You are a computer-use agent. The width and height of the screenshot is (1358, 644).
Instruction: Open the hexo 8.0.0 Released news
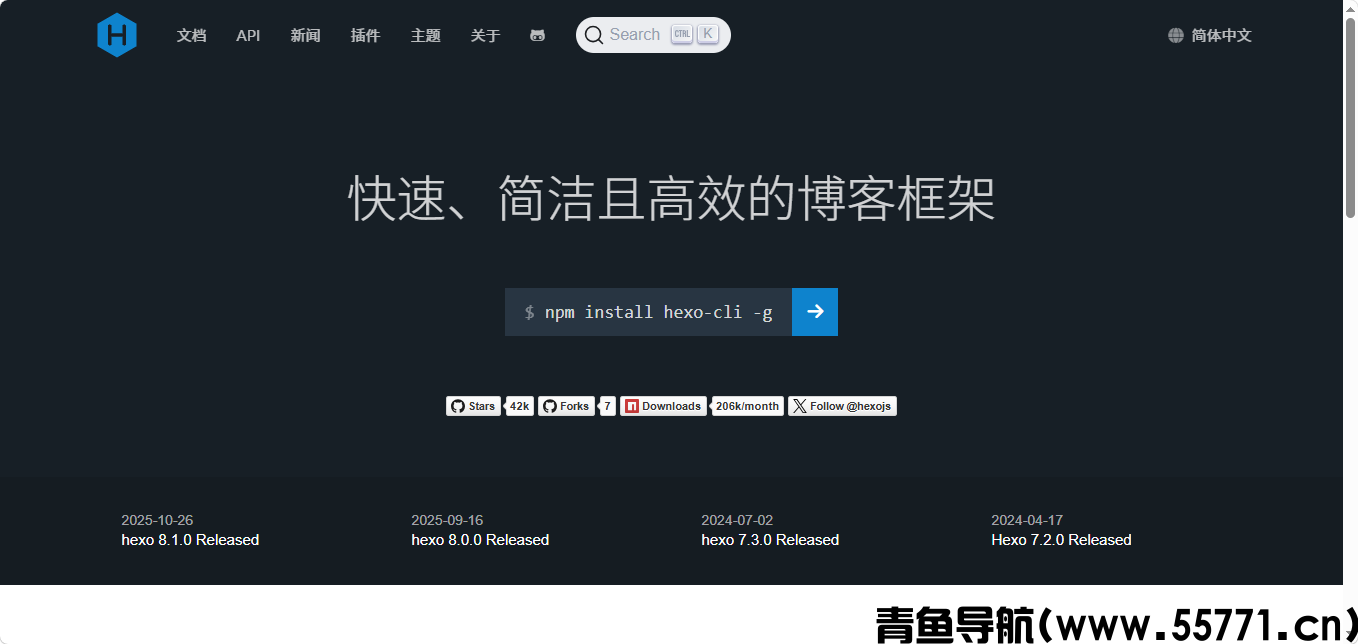pos(480,540)
